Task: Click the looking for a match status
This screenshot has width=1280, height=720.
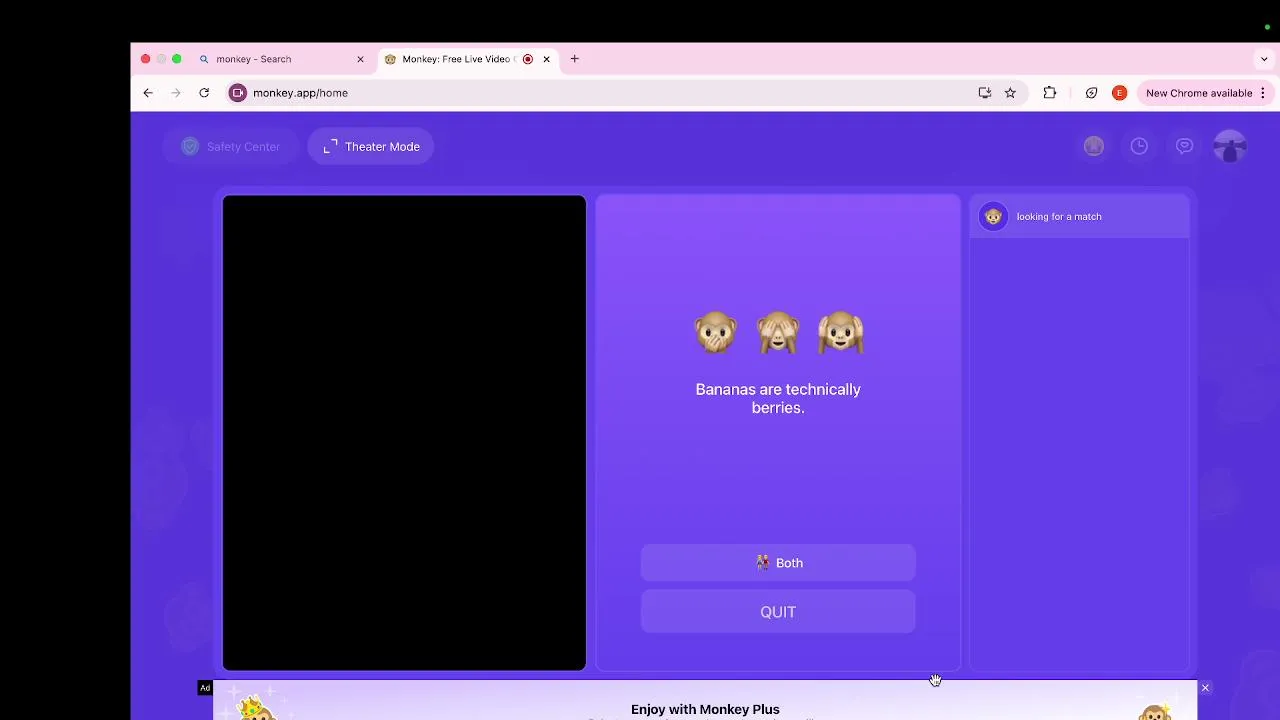Action: pyautogui.click(x=1059, y=217)
